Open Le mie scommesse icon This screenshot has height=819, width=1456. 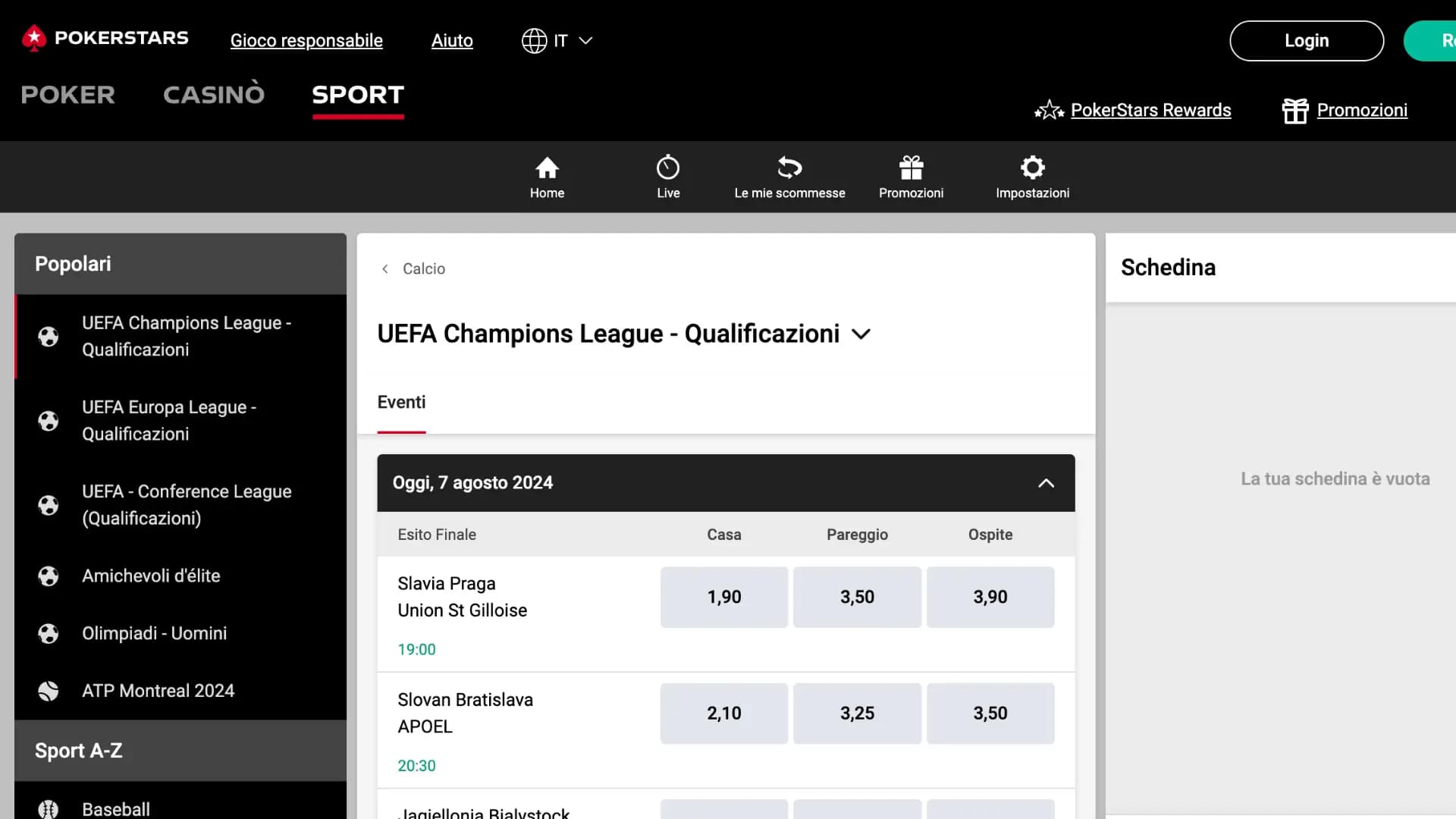click(789, 168)
